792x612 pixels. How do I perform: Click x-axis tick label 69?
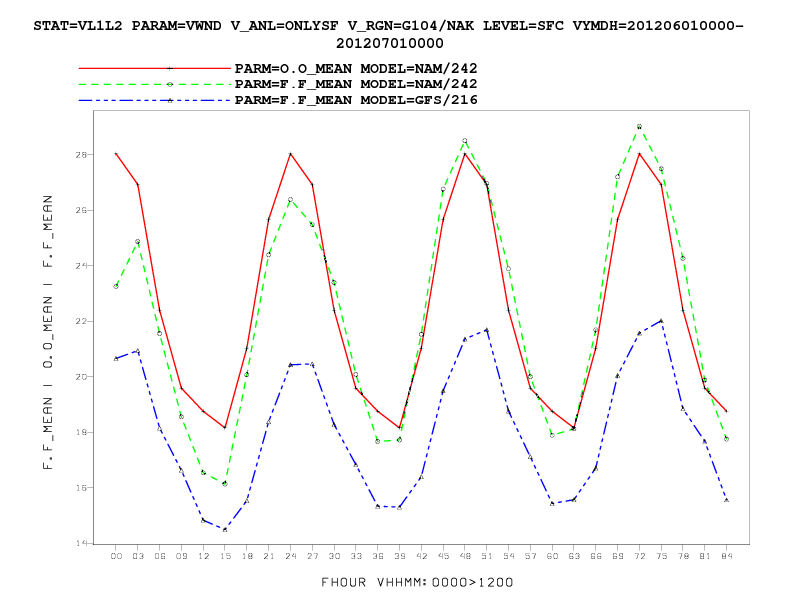coord(618,556)
